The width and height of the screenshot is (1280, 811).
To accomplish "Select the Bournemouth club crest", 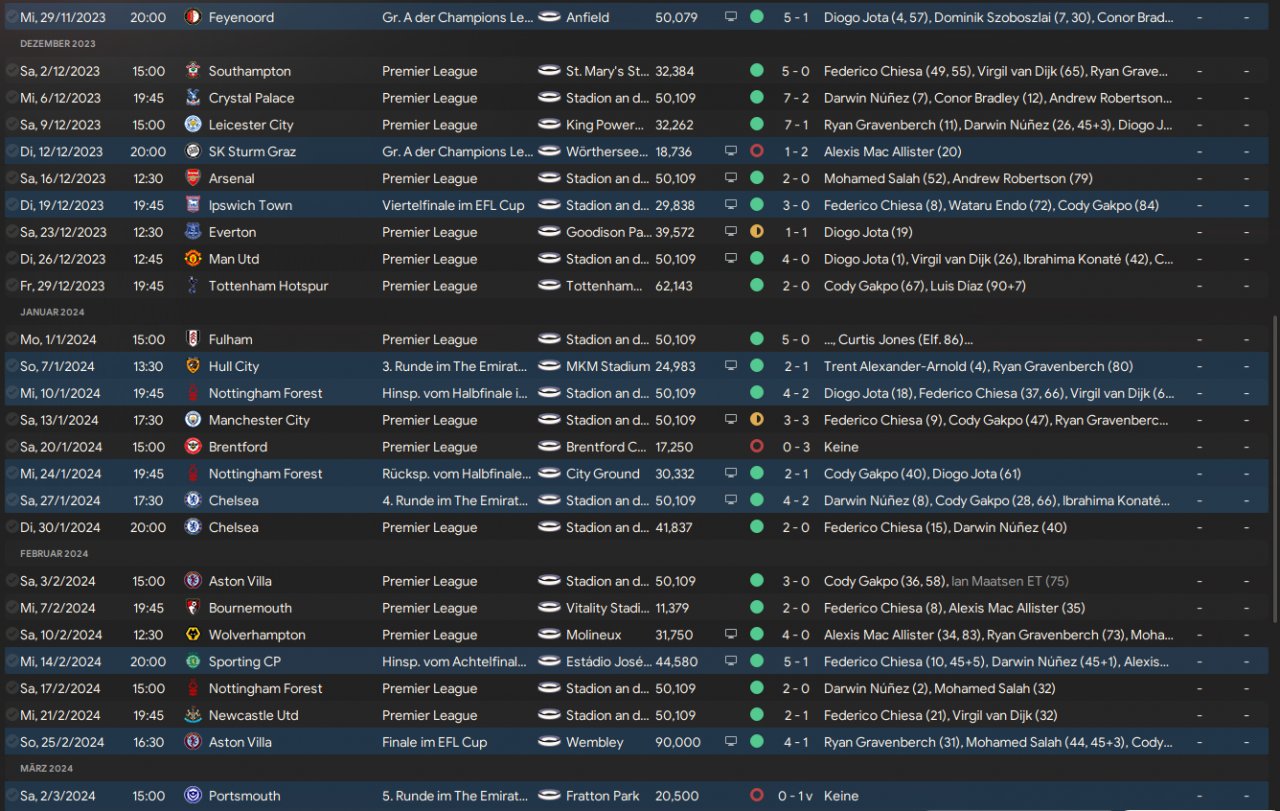I will click(x=193, y=608).
